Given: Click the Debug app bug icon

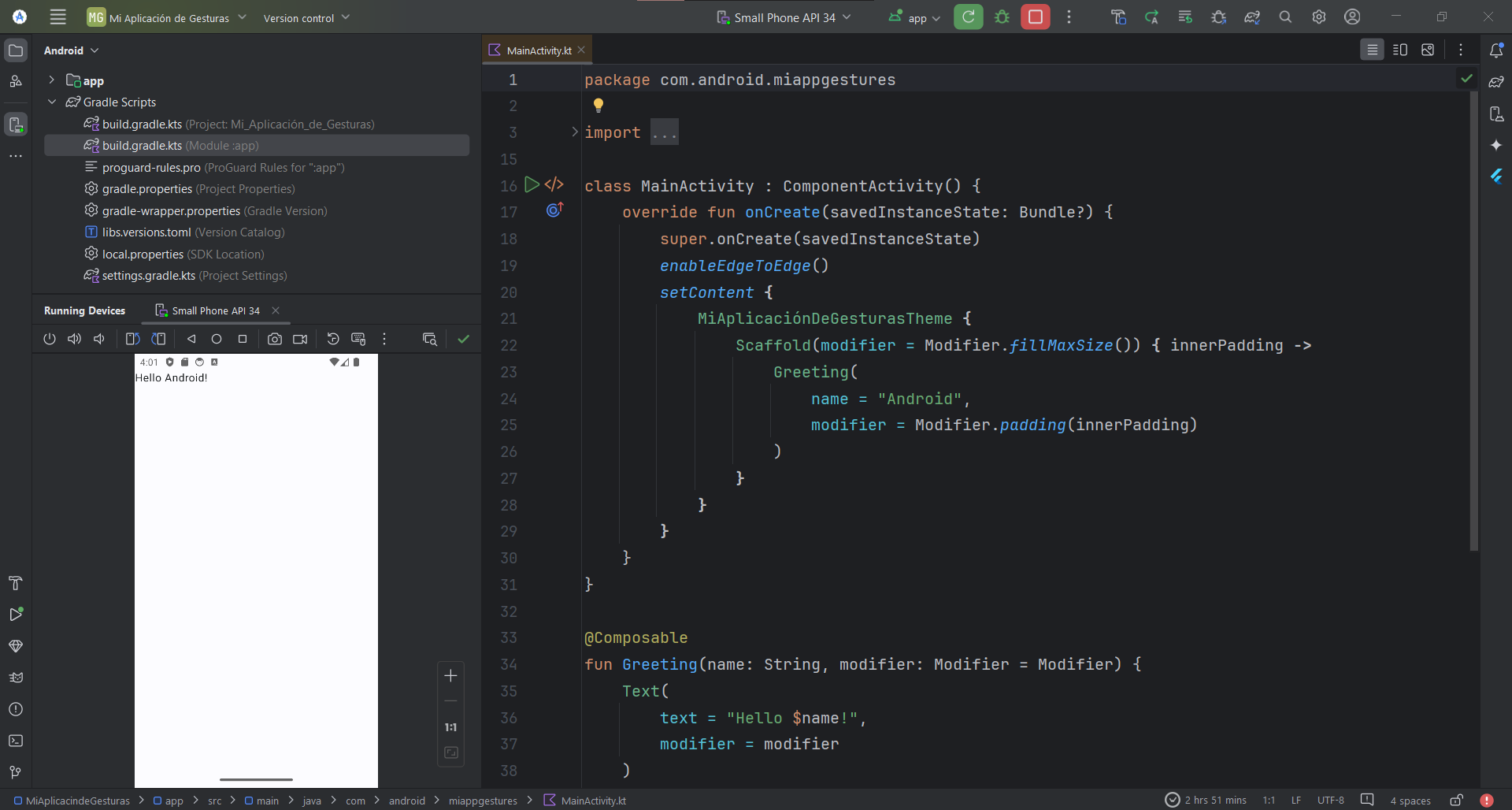Looking at the screenshot, I should 1002,17.
